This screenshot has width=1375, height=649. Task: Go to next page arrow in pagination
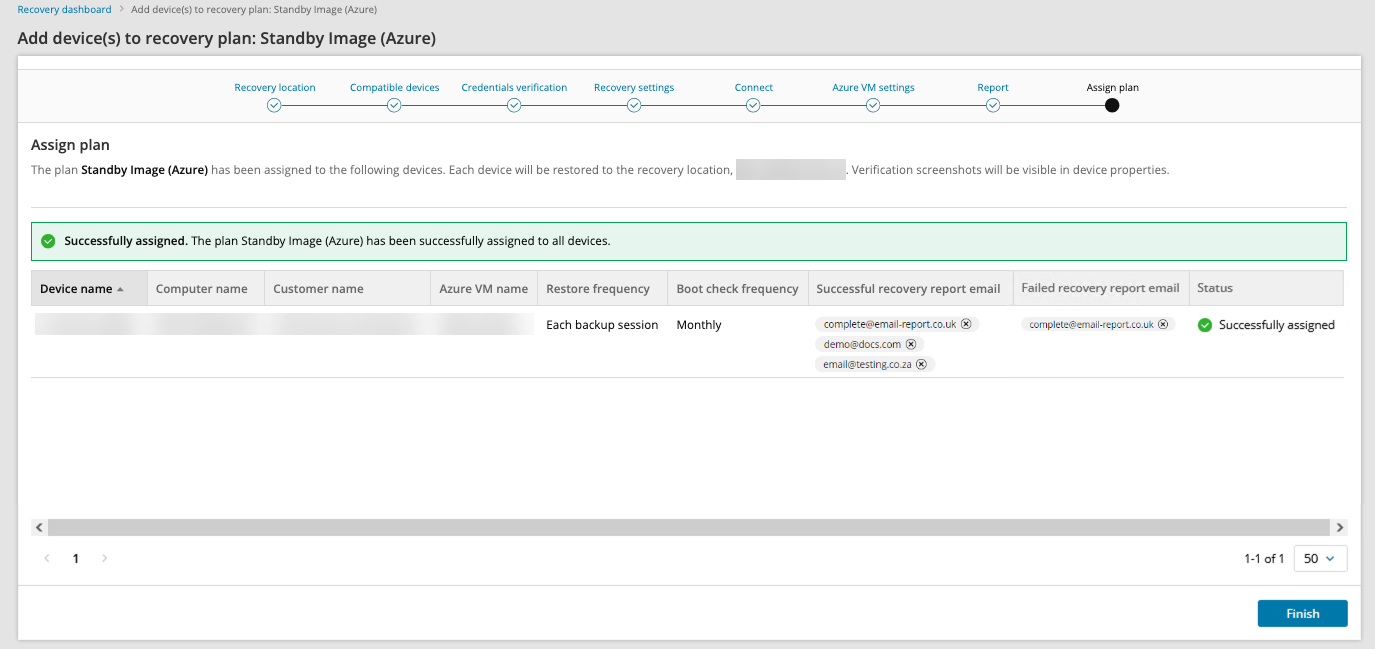(x=105, y=559)
